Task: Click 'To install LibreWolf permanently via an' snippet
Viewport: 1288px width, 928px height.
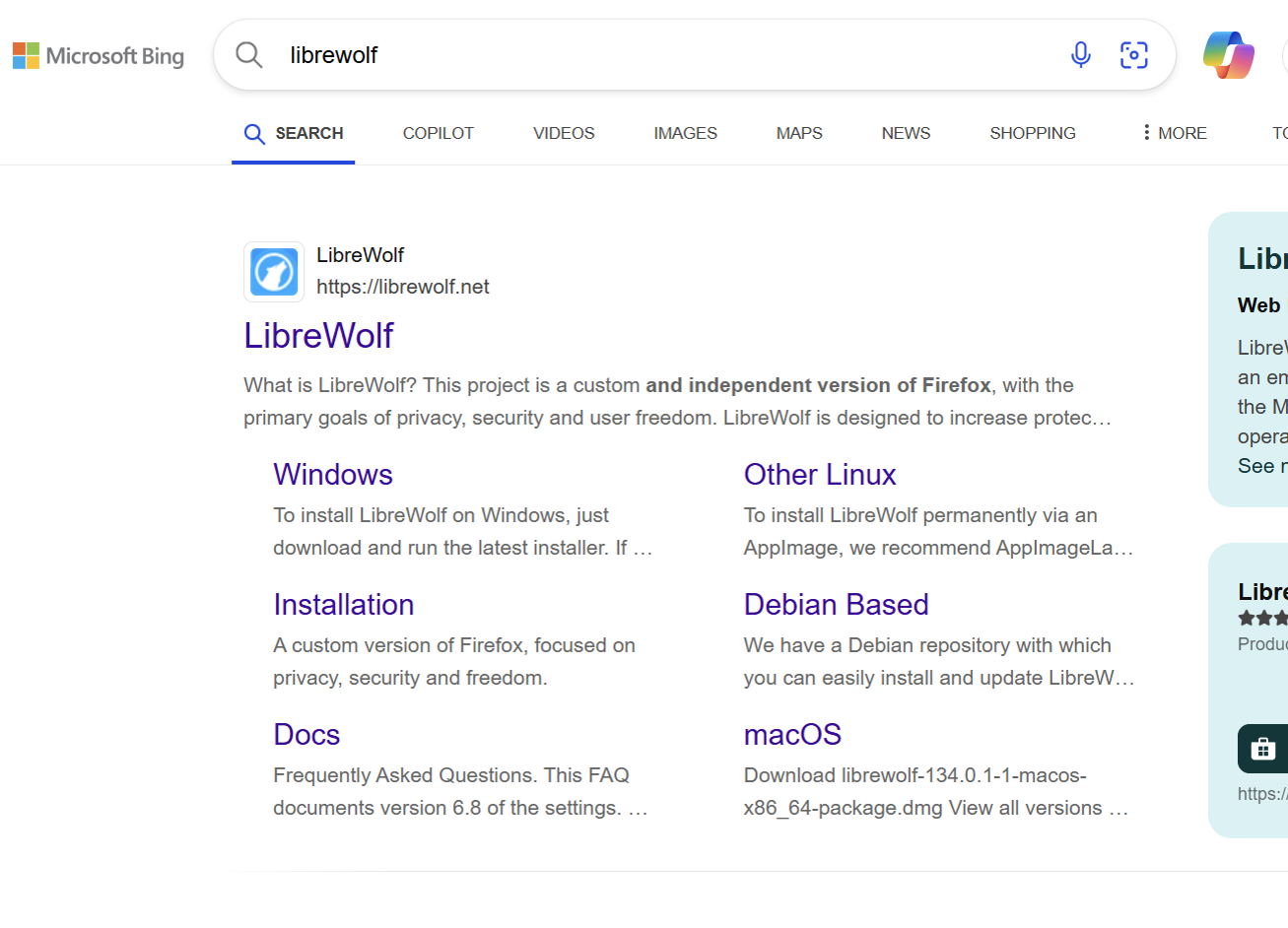Action: point(938,531)
